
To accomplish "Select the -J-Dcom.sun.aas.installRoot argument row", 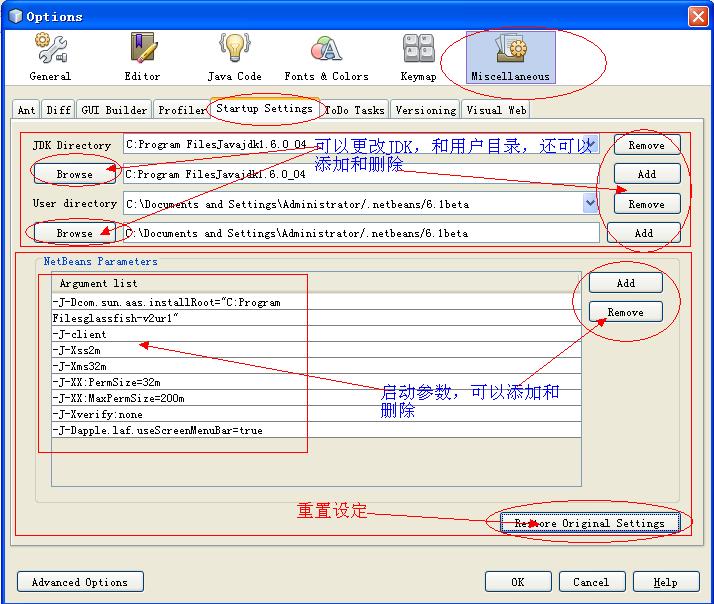I will (316, 302).
